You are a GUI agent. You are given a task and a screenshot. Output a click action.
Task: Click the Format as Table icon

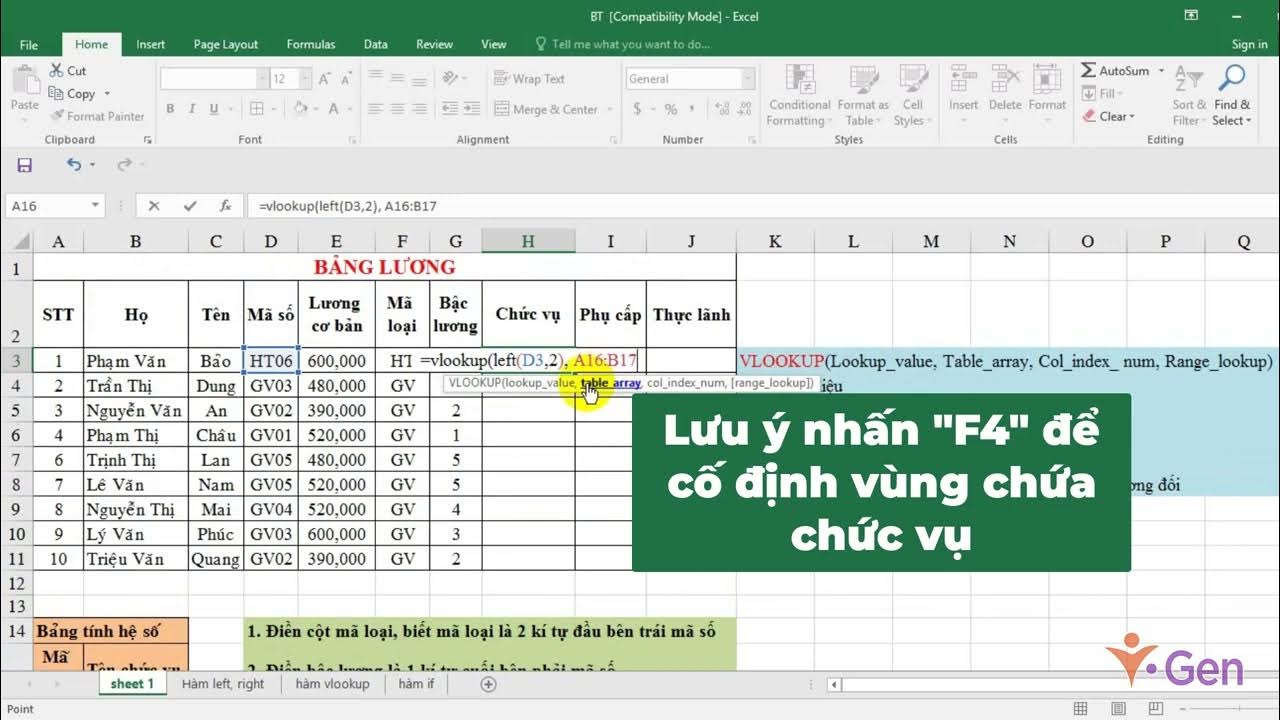pyautogui.click(x=863, y=79)
